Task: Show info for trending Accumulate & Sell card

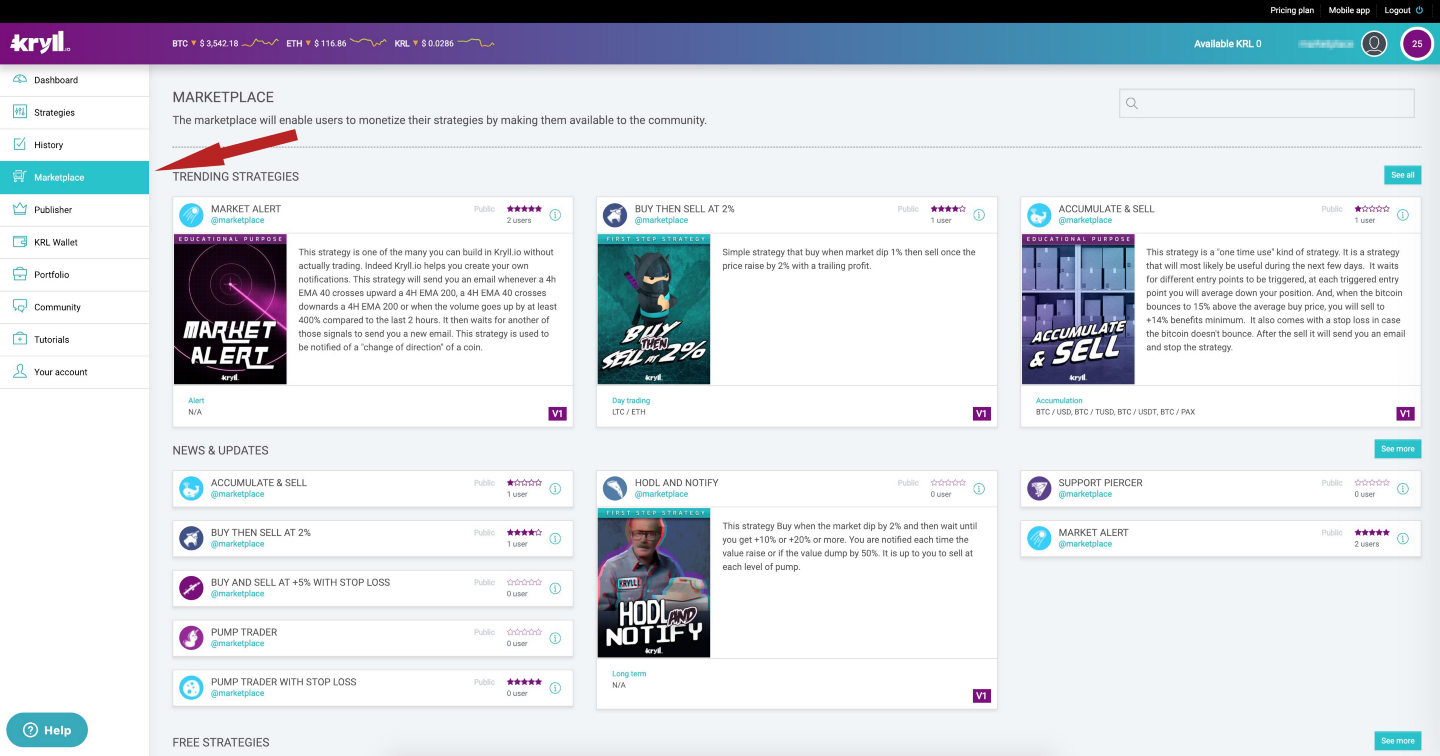Action: [1403, 215]
